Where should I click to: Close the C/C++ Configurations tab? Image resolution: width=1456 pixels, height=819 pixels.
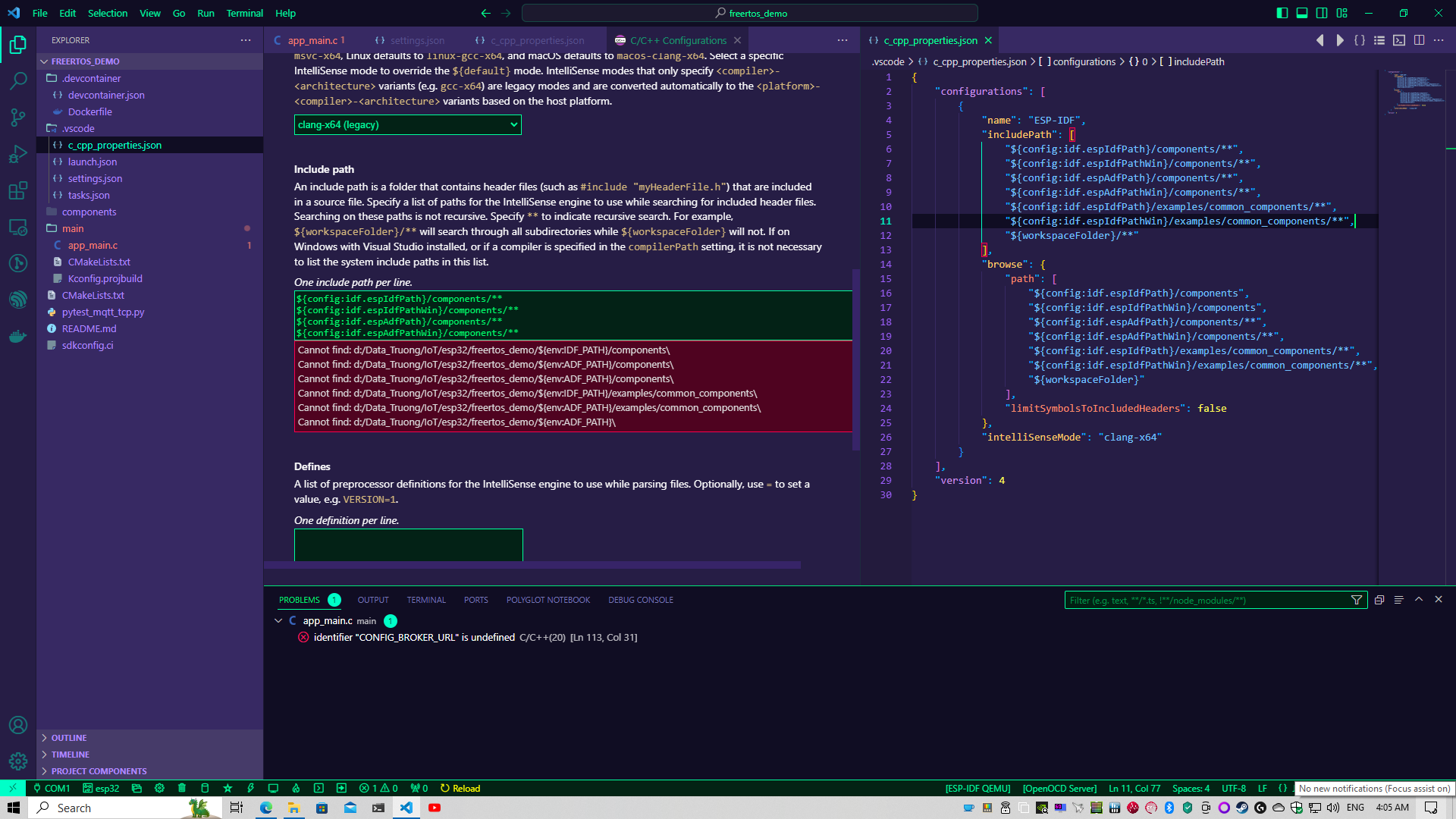click(737, 40)
